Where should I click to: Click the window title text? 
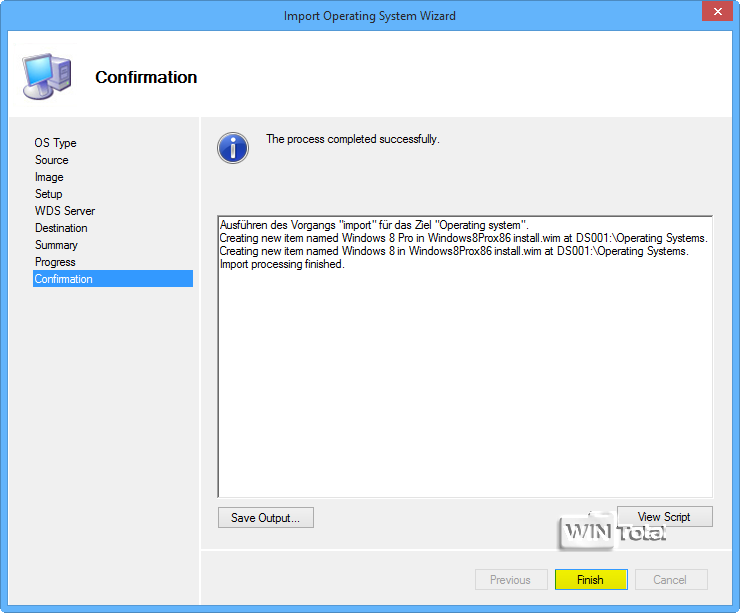tap(370, 16)
